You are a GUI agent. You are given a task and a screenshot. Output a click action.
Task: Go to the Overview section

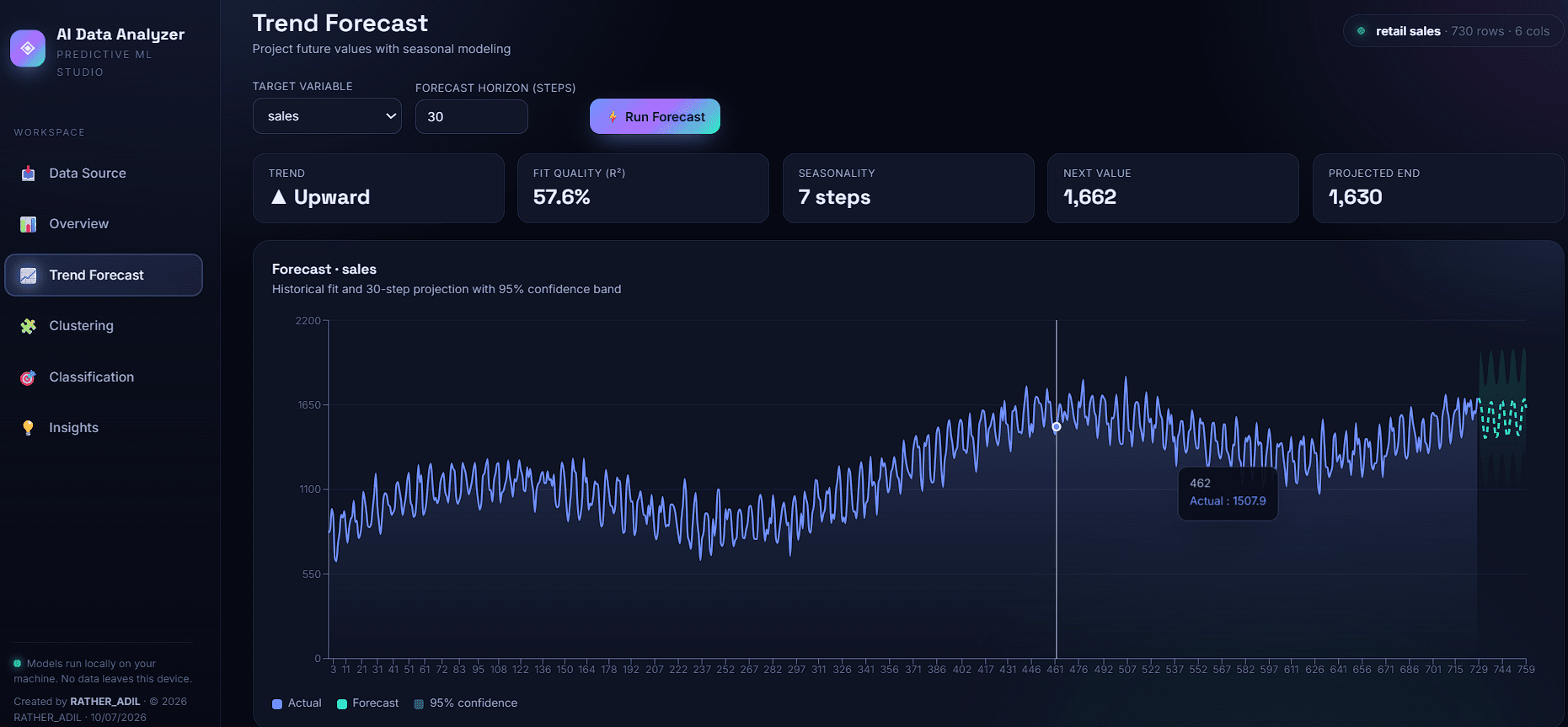104,224
